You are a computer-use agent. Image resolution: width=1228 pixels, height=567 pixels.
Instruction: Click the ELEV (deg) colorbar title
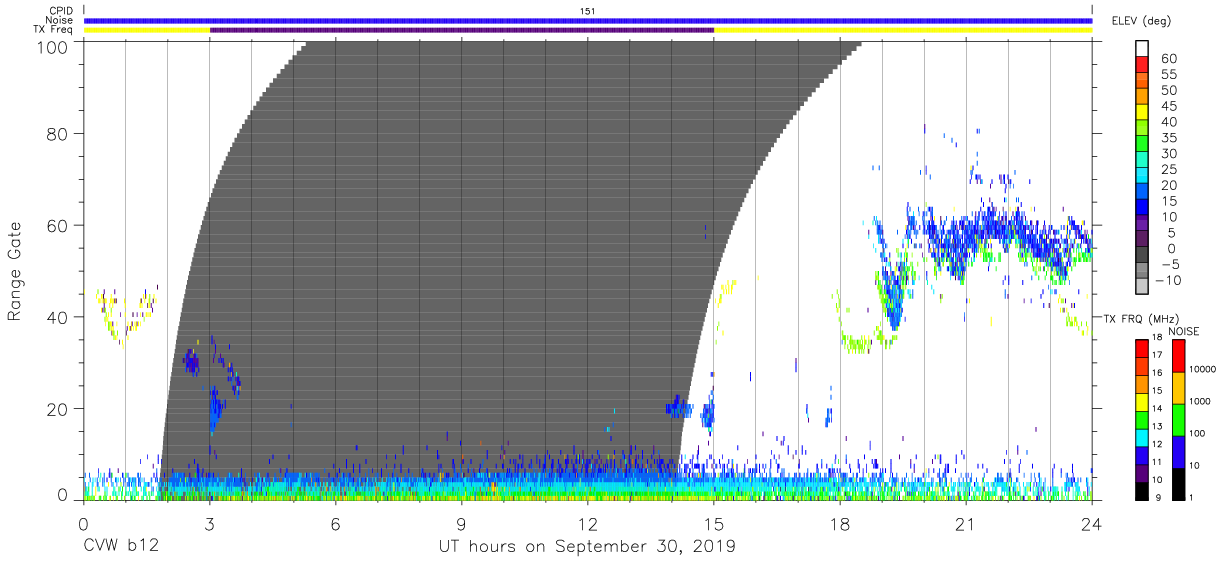1141,20
